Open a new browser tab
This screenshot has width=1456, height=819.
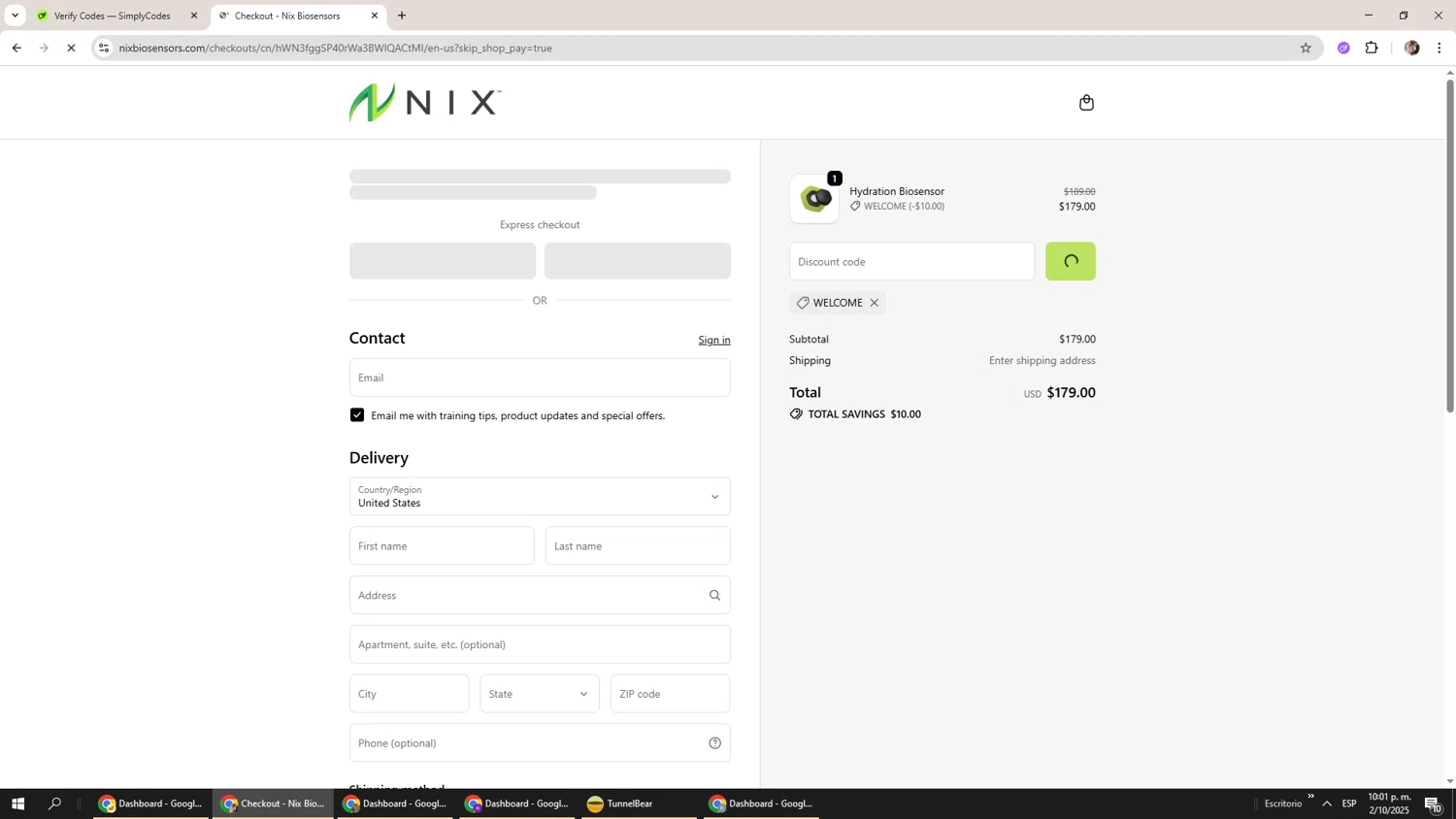pyautogui.click(x=402, y=16)
